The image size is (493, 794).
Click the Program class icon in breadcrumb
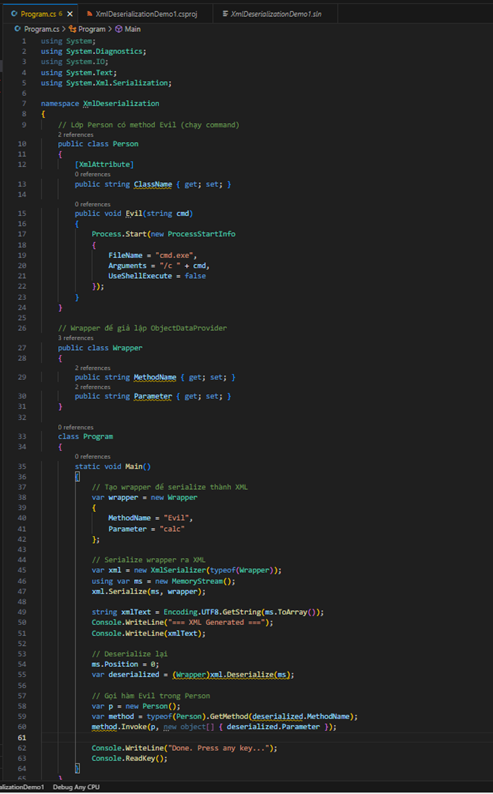[72, 29]
